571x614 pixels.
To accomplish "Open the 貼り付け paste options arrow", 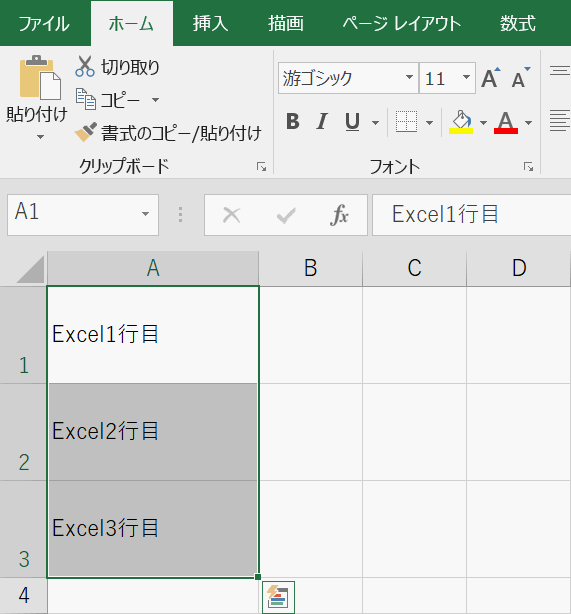I will (40, 137).
